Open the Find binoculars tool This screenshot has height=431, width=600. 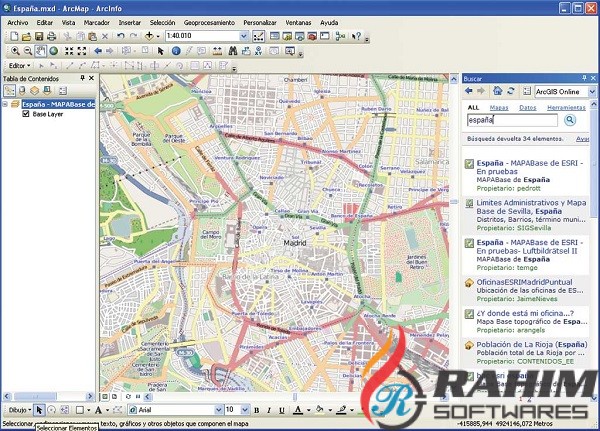233,51
